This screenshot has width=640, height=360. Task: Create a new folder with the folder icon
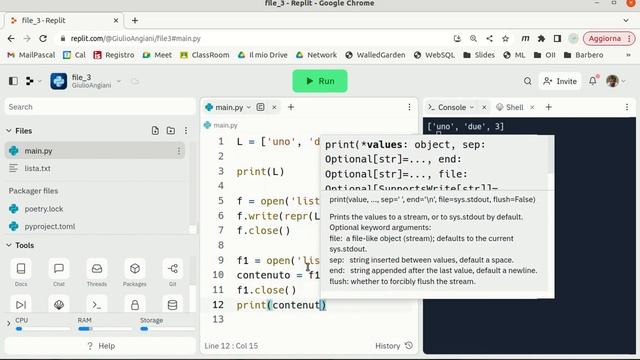(171, 131)
